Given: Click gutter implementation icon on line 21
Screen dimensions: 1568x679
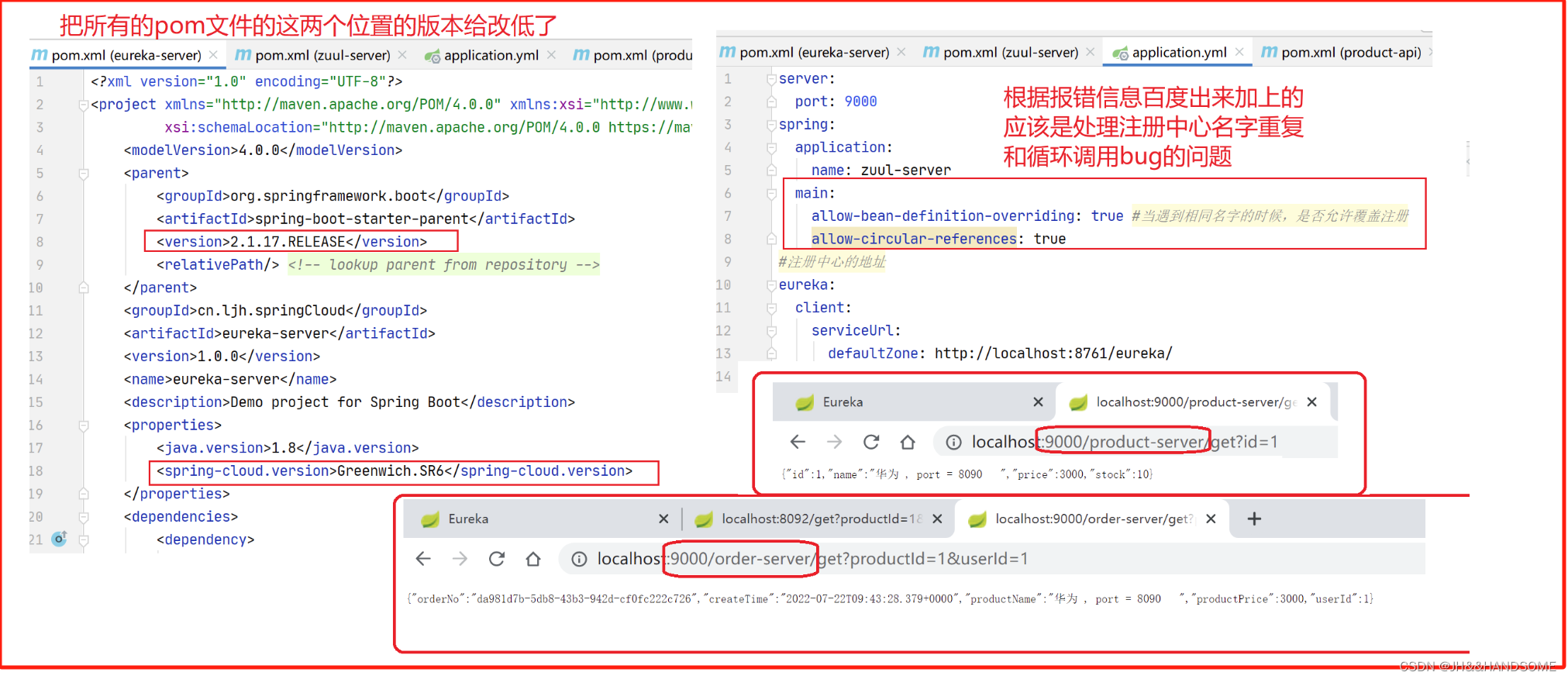Looking at the screenshot, I should coord(60,539).
